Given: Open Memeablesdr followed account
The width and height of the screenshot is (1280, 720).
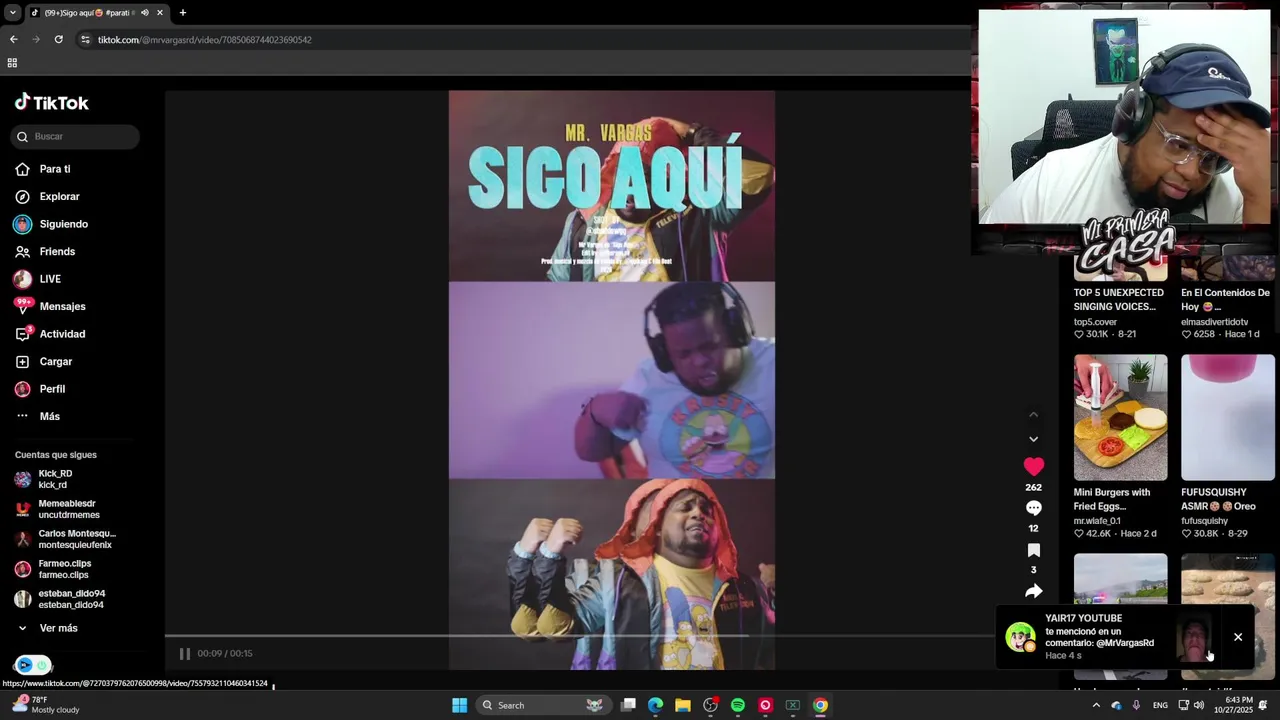Looking at the screenshot, I should coord(70,509).
